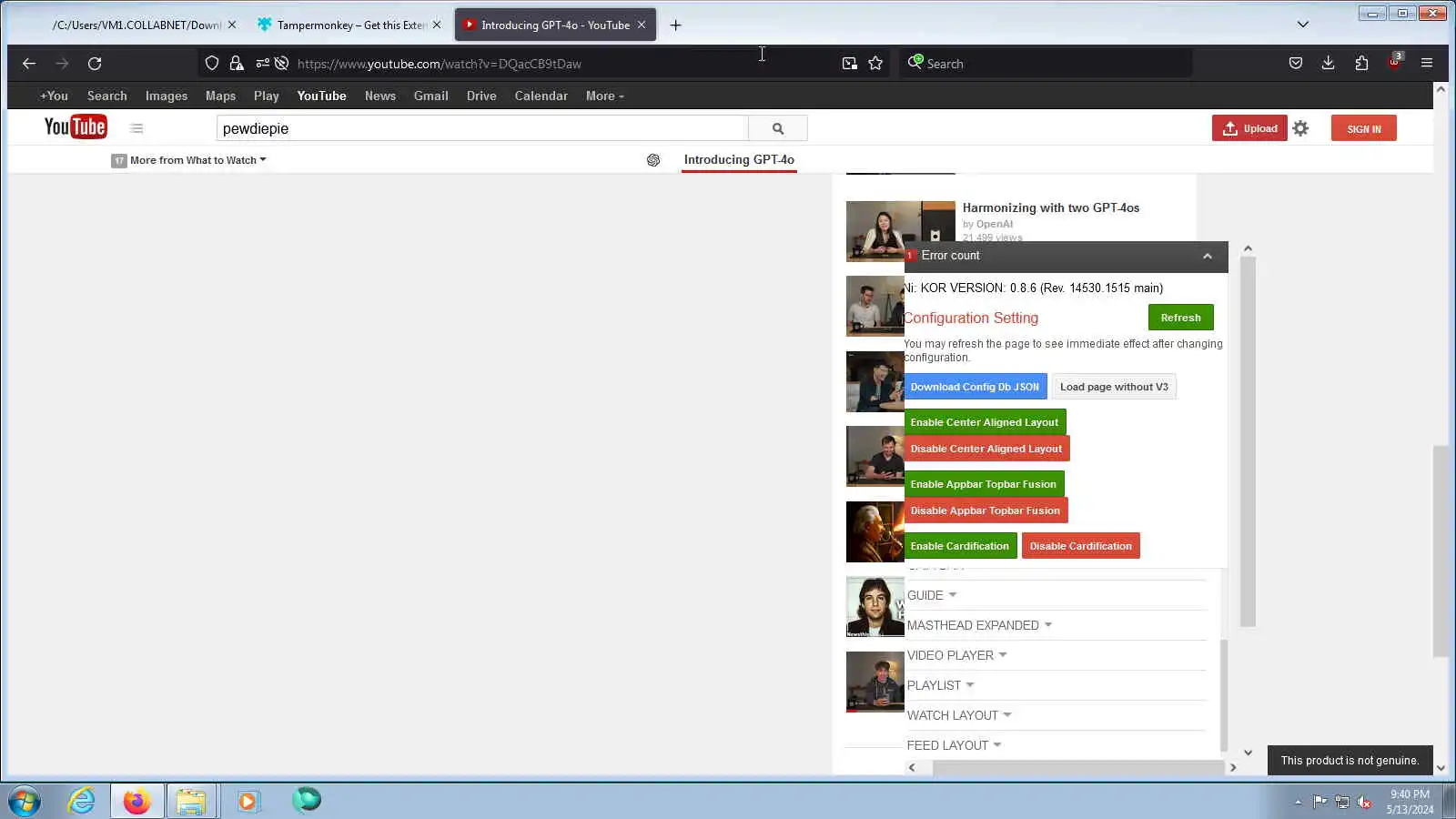1456x819 pixels.
Task: Click Download Config Db JSON
Action: coord(975,387)
